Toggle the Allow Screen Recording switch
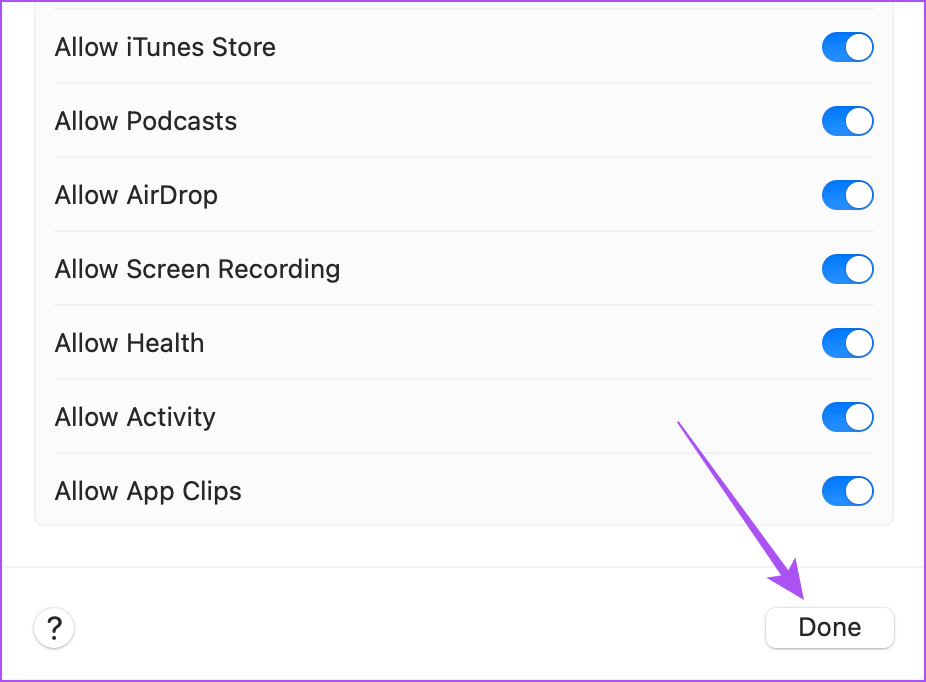 (847, 269)
